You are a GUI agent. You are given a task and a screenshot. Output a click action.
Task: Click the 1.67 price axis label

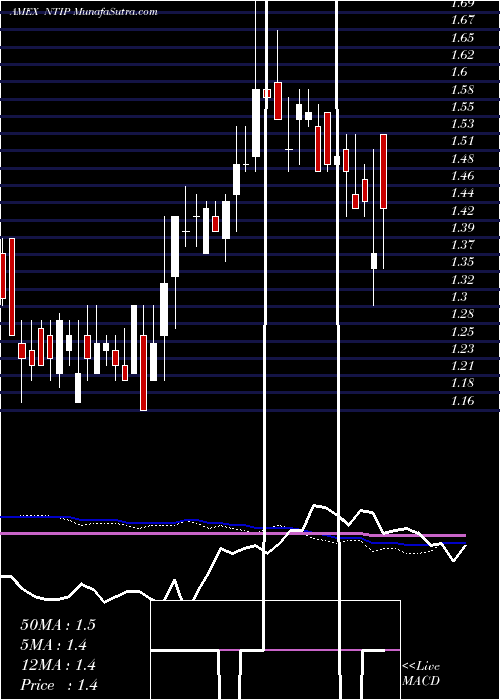pos(462,20)
